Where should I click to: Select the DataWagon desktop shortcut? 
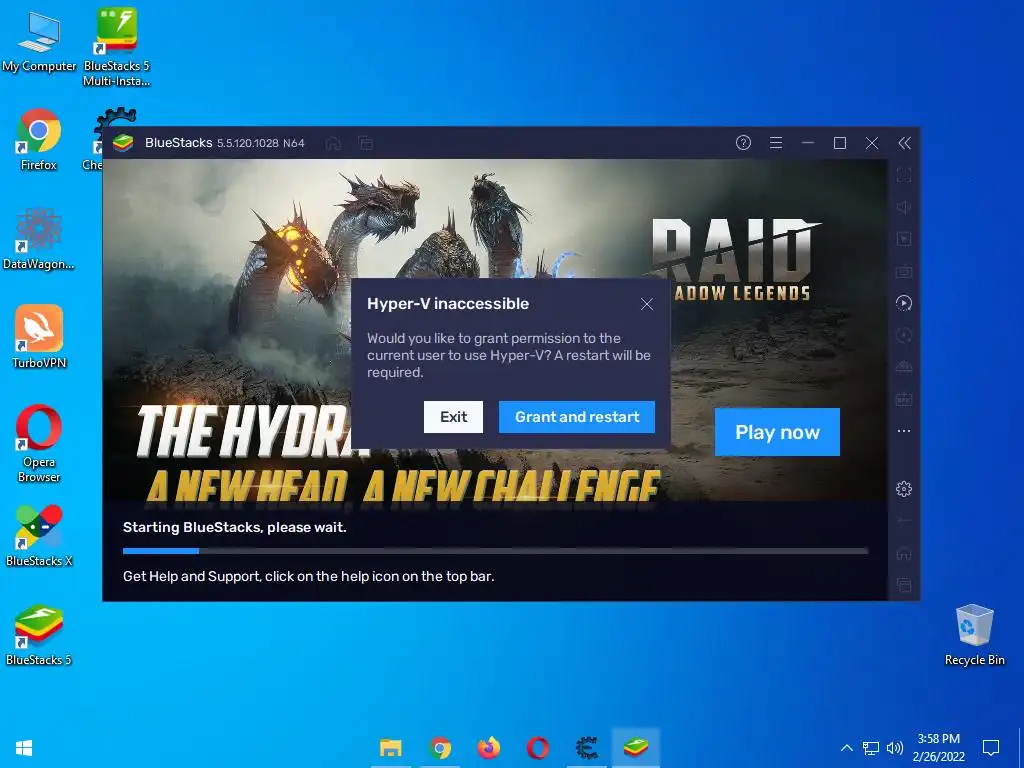point(39,239)
